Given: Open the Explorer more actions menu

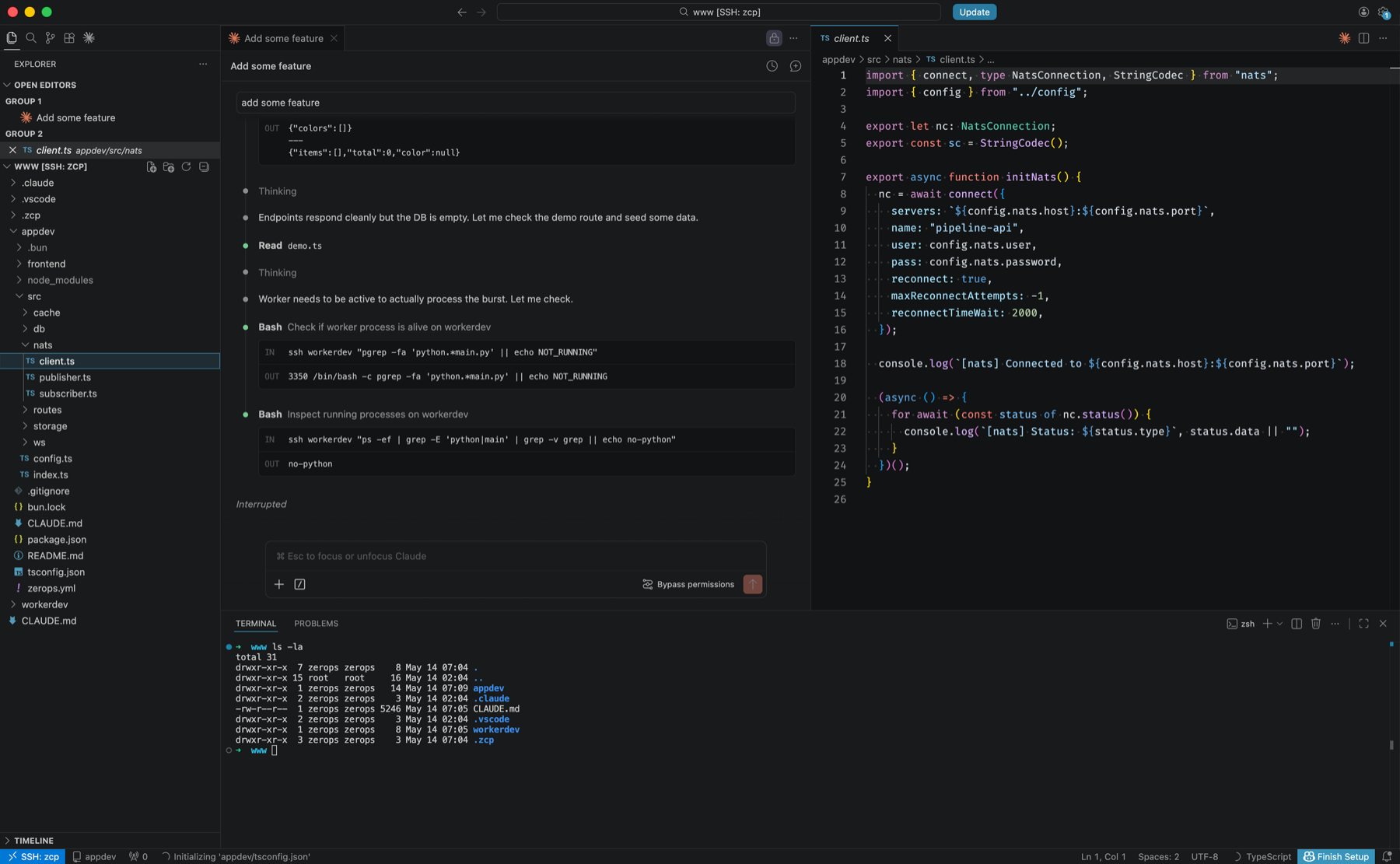Looking at the screenshot, I should [x=203, y=64].
